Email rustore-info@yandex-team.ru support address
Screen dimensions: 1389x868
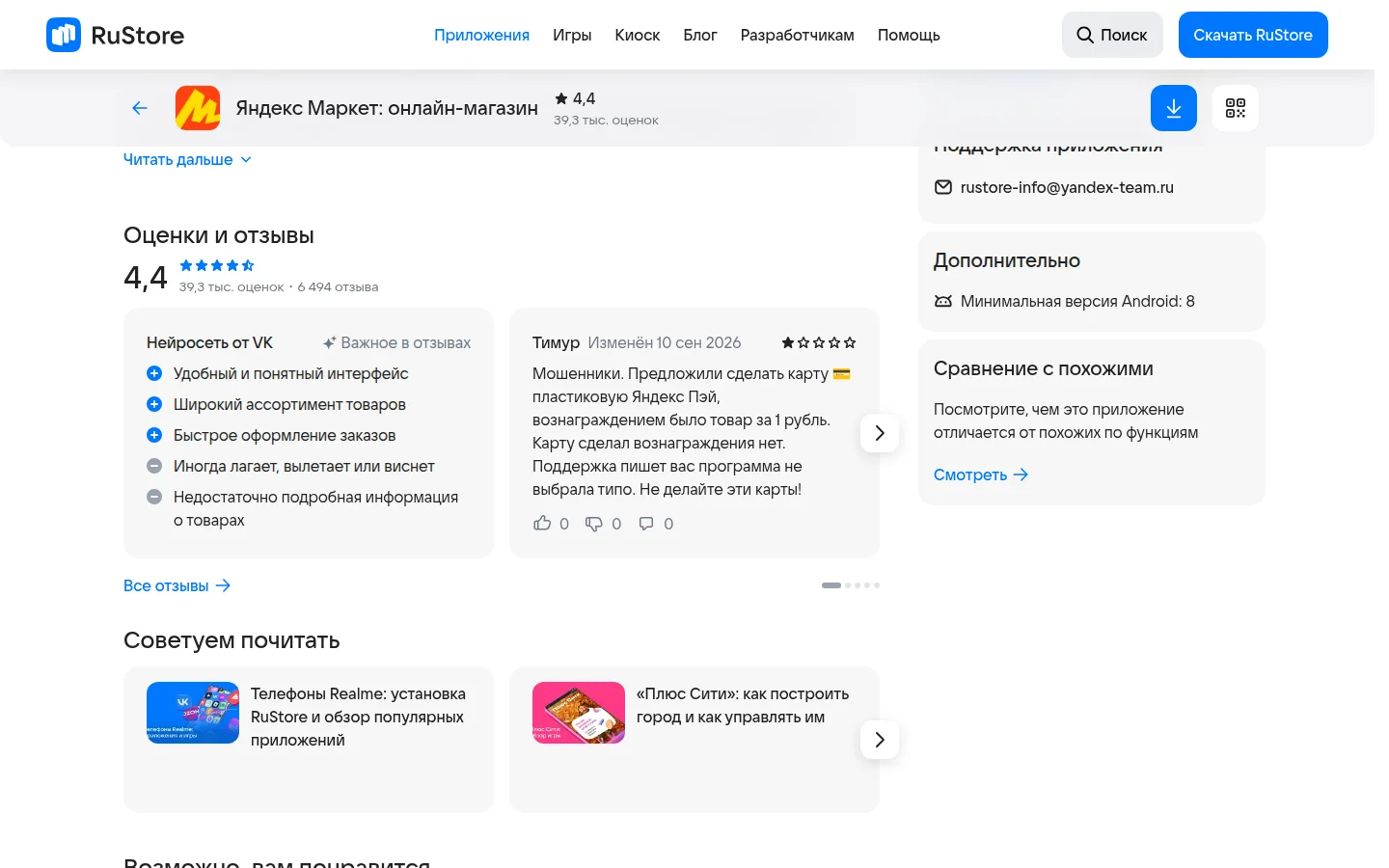tap(1067, 187)
